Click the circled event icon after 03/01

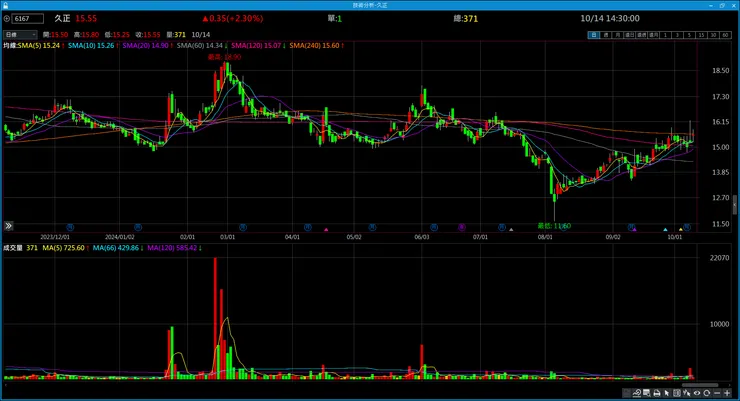[243, 227]
